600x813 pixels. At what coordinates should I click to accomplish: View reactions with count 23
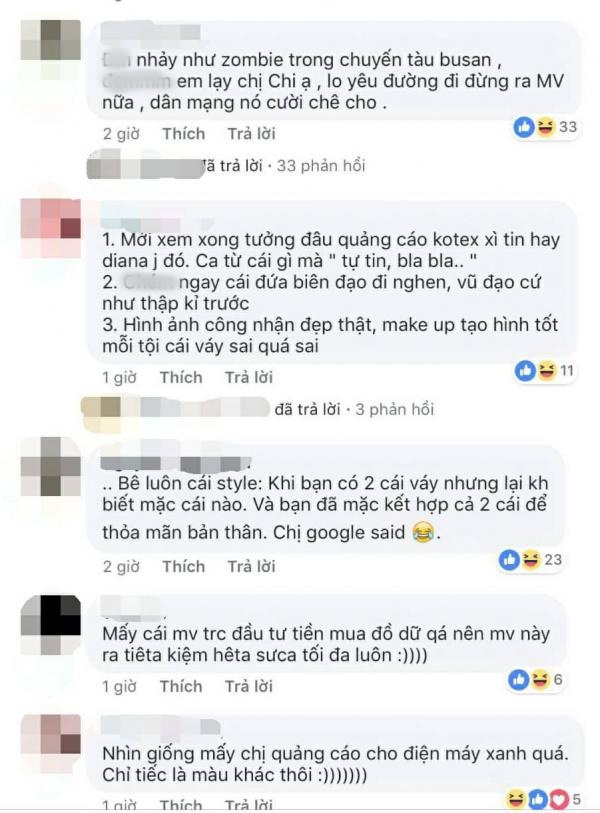click(531, 559)
